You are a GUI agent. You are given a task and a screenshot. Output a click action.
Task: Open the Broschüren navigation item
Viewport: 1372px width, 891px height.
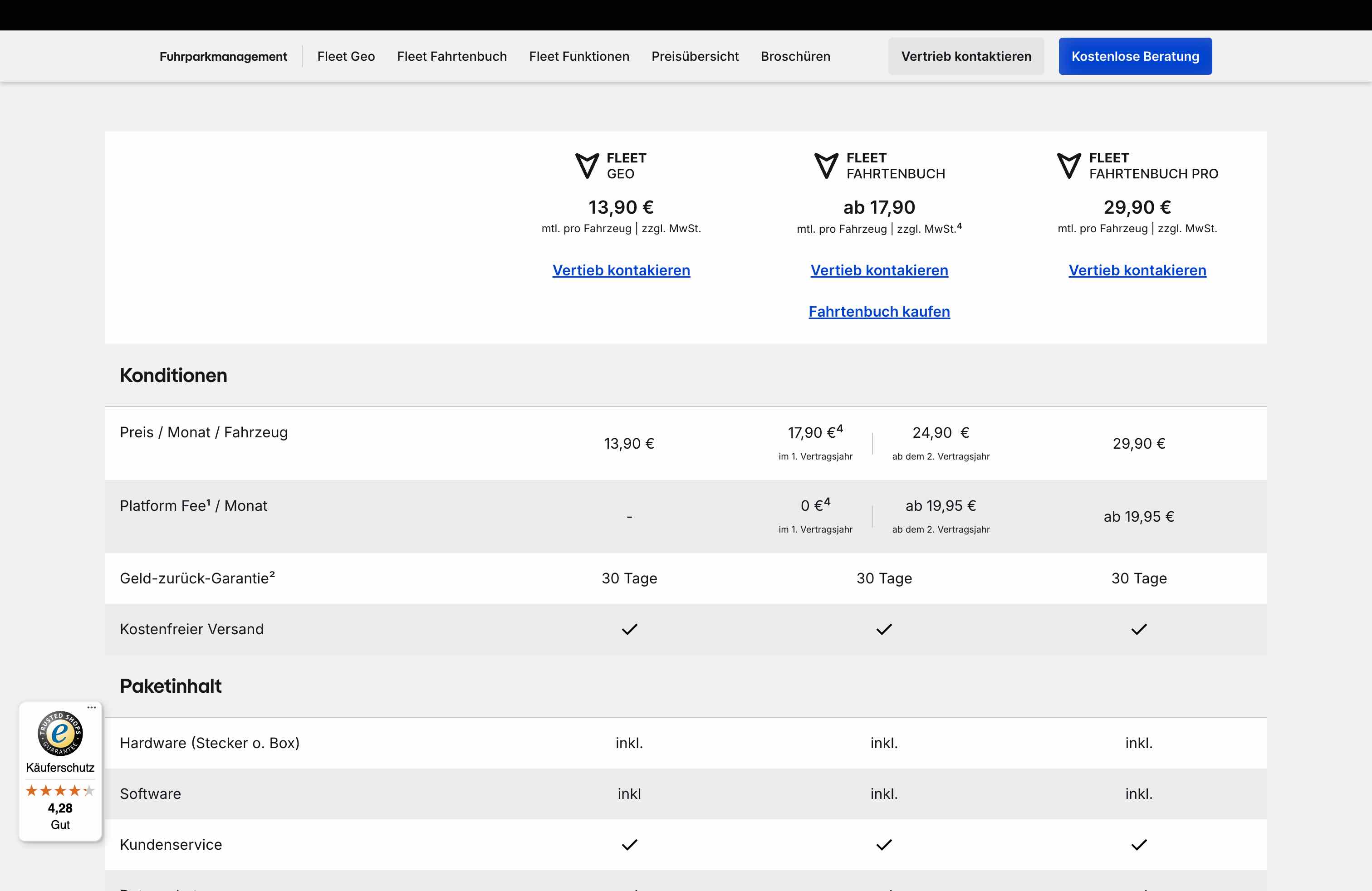point(795,56)
